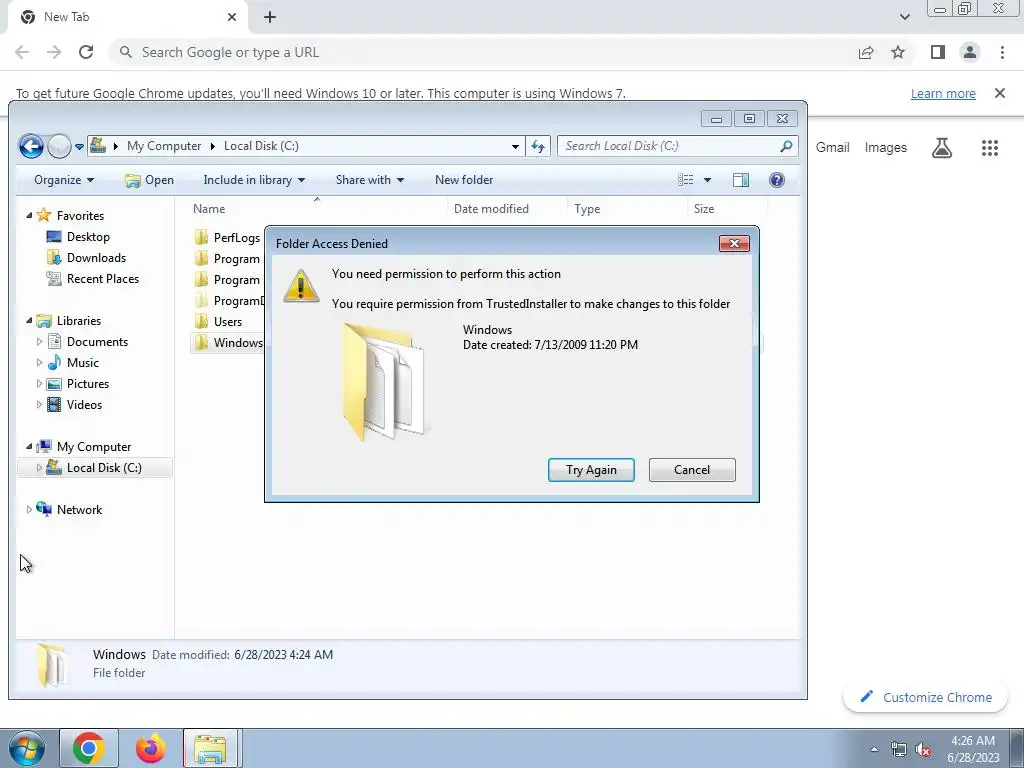
Task: Click New folder in Explorer toolbar
Action: click(464, 180)
